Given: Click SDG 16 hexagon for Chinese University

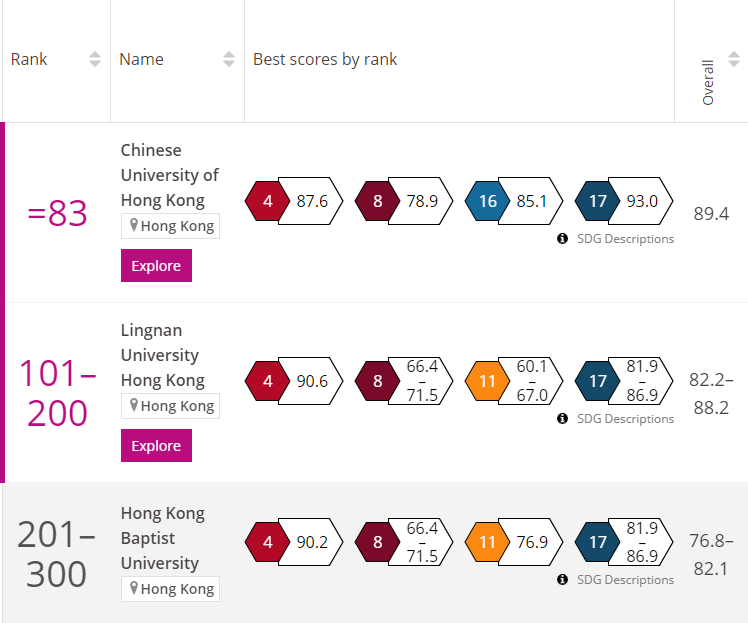Looking at the screenshot, I should pyautogui.click(x=487, y=202).
